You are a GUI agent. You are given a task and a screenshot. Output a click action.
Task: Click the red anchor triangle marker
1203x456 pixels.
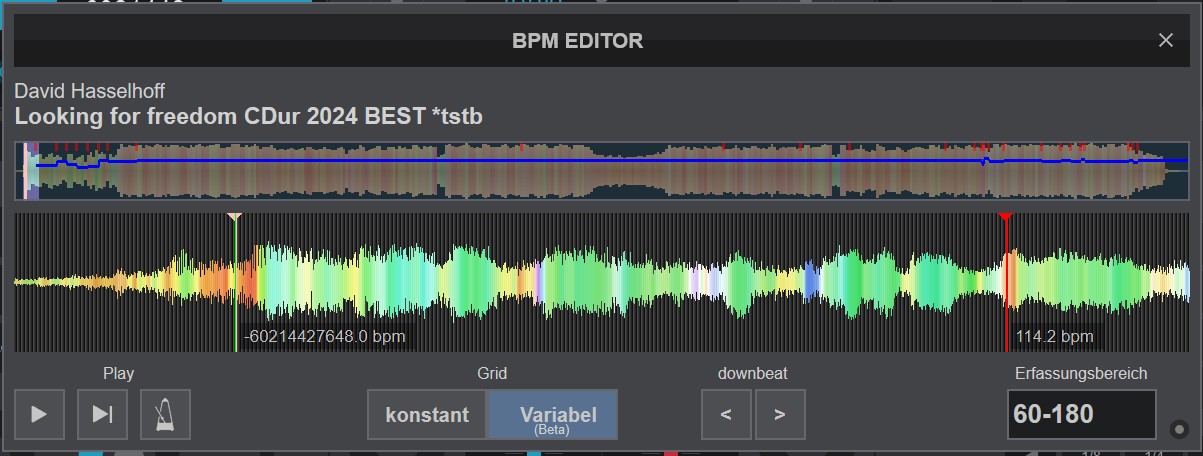tap(1006, 217)
